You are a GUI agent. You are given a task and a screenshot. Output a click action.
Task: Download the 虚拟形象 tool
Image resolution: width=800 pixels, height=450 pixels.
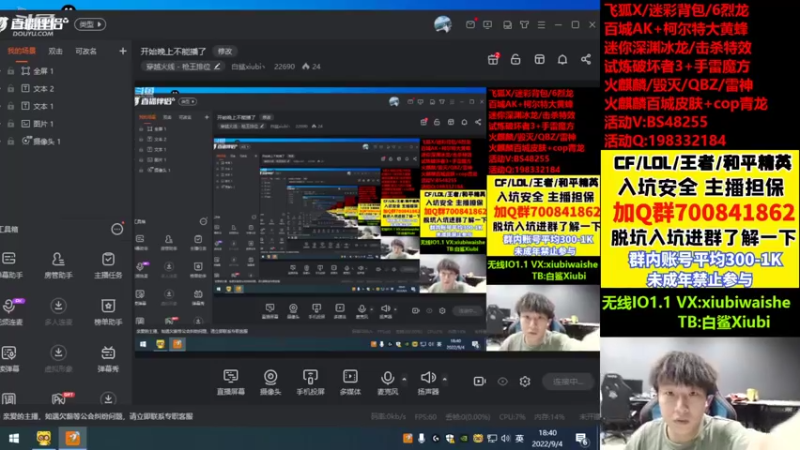58,358
